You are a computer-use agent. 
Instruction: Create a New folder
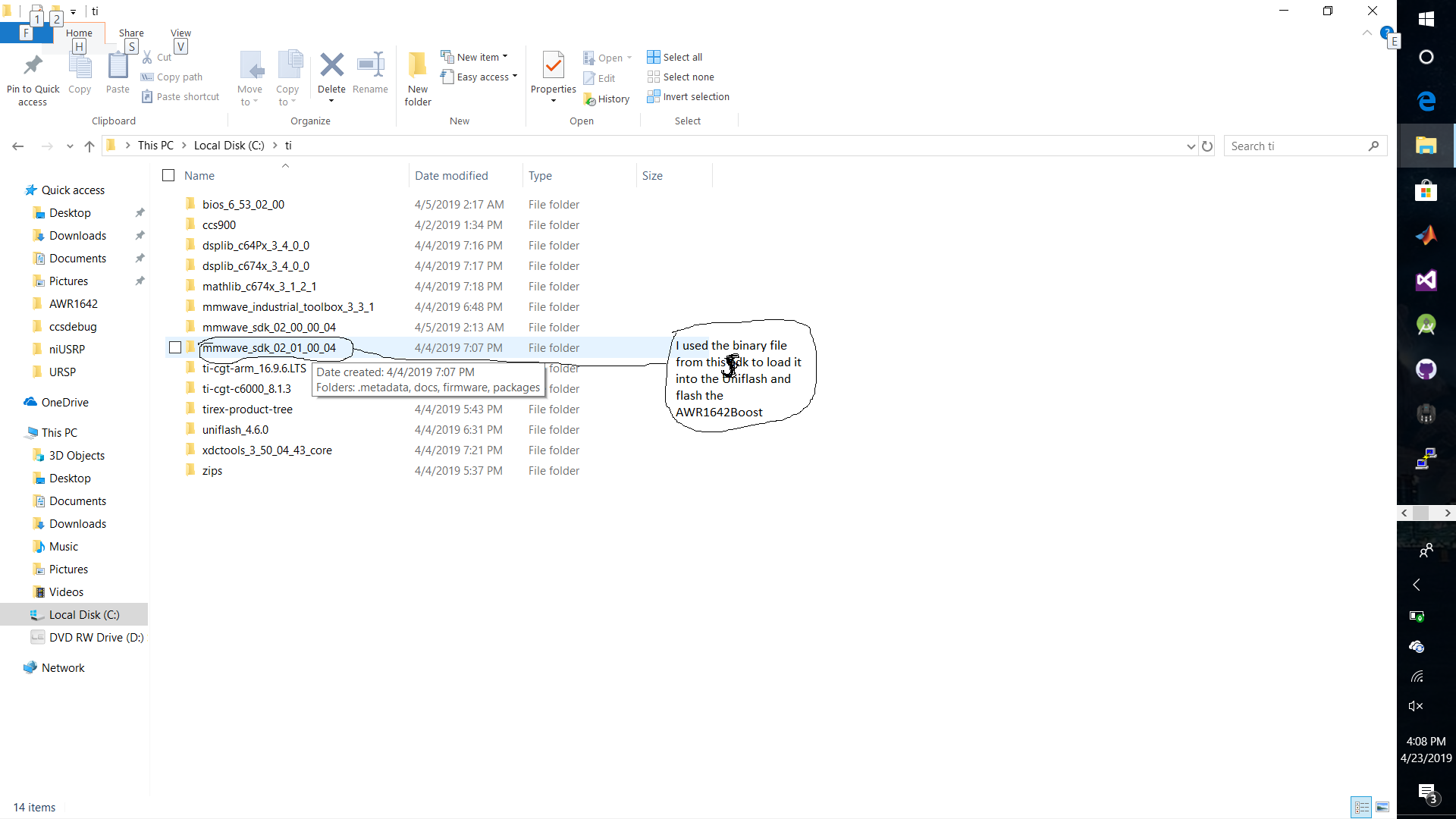click(418, 79)
